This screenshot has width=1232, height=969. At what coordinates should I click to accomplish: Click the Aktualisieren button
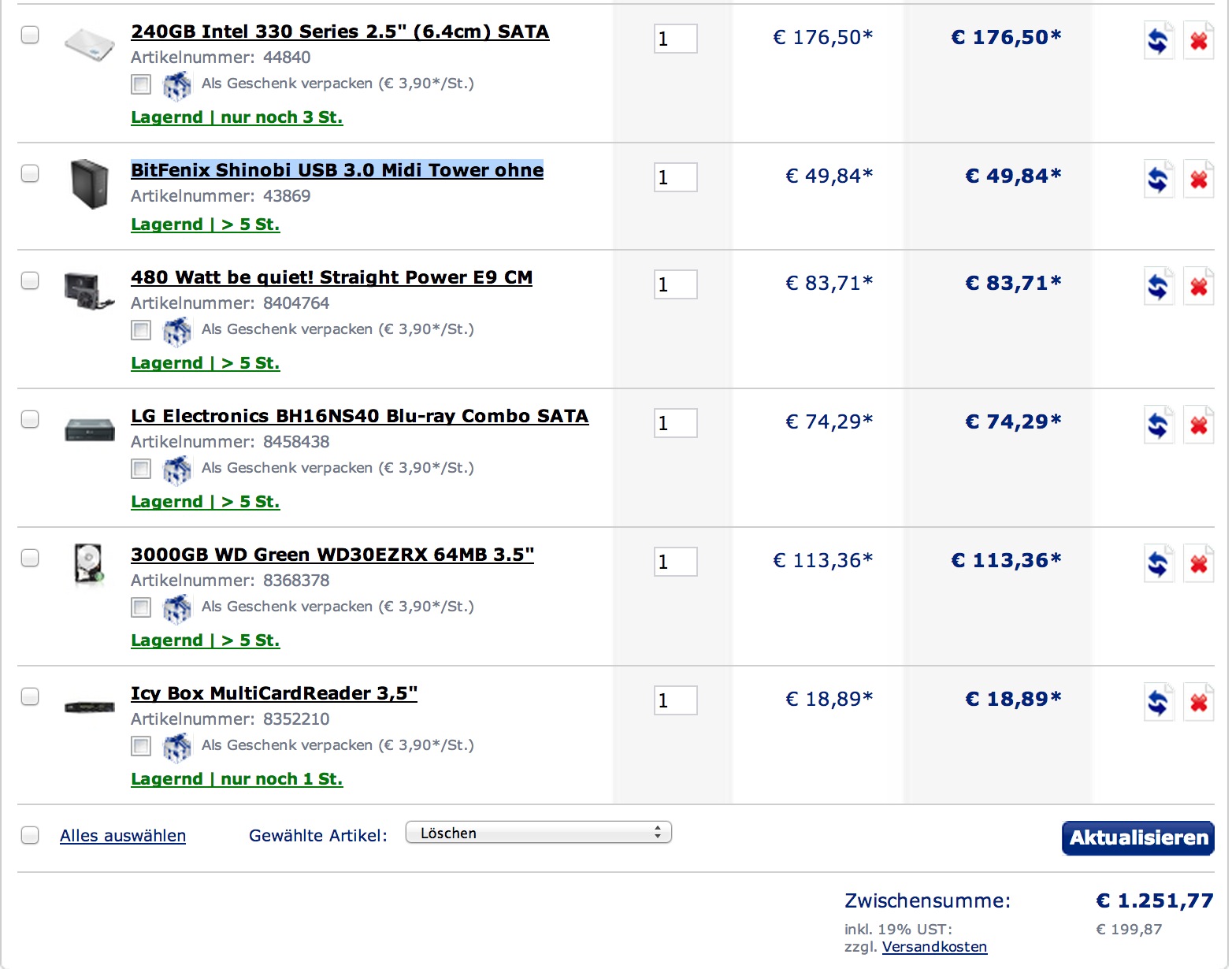pyautogui.click(x=1138, y=837)
